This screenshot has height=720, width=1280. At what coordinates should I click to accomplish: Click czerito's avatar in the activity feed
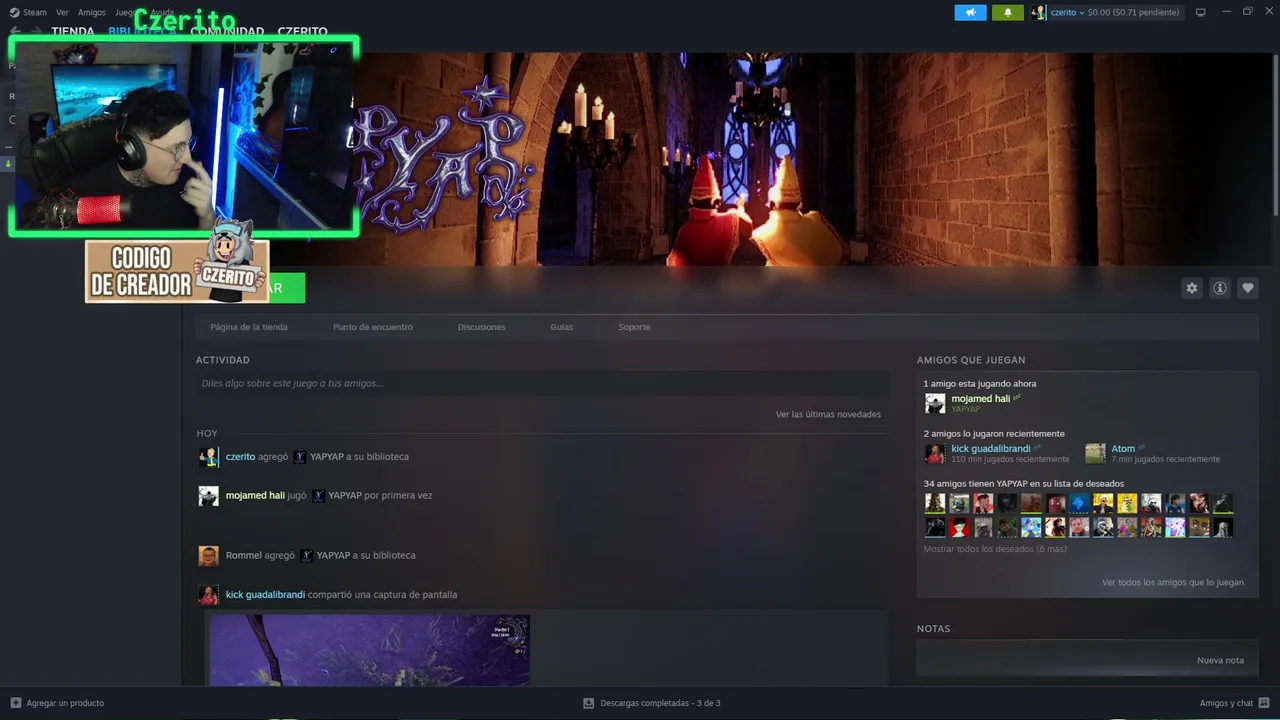pos(208,457)
